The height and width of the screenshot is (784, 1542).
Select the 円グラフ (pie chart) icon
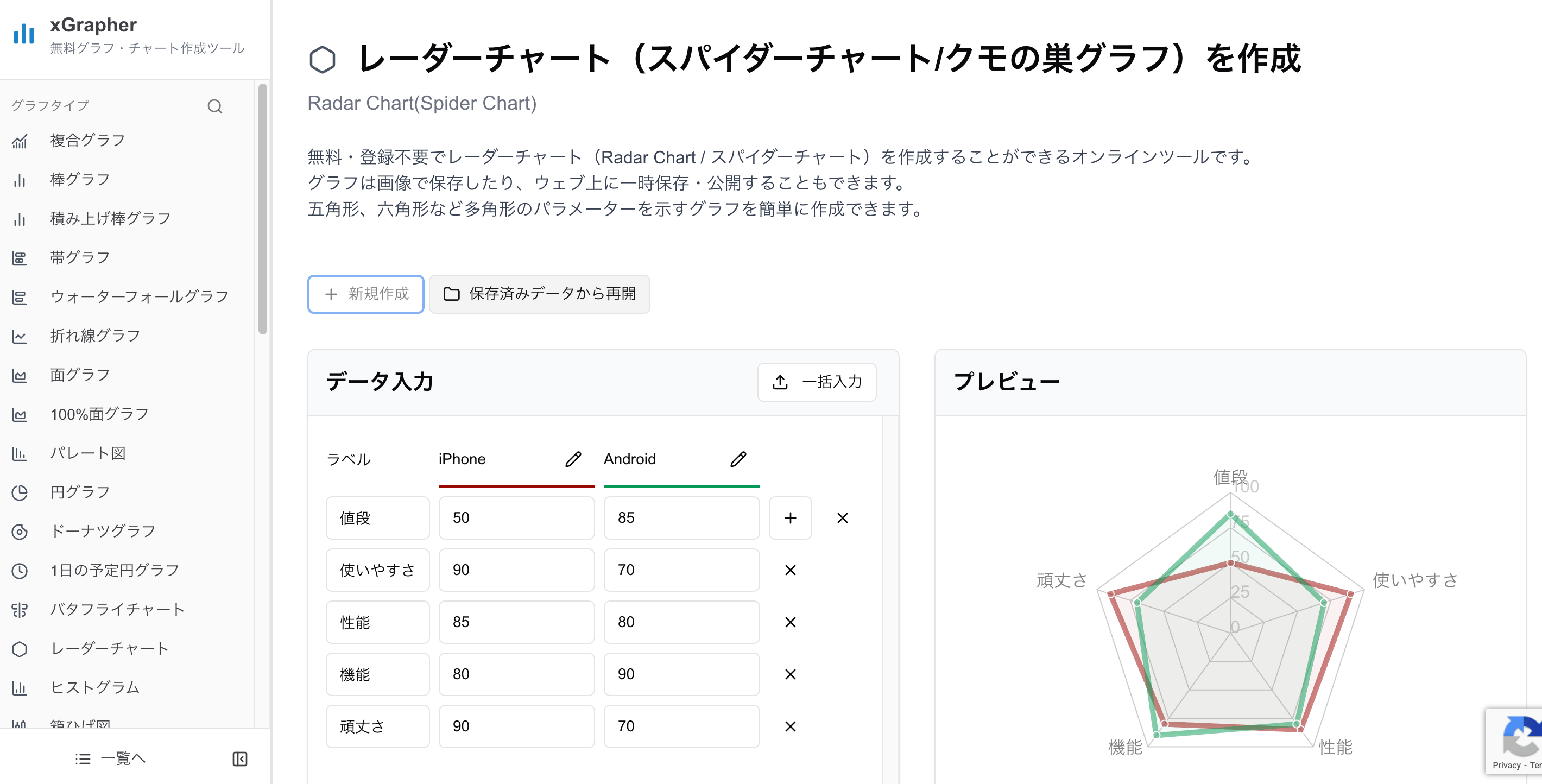point(20,492)
